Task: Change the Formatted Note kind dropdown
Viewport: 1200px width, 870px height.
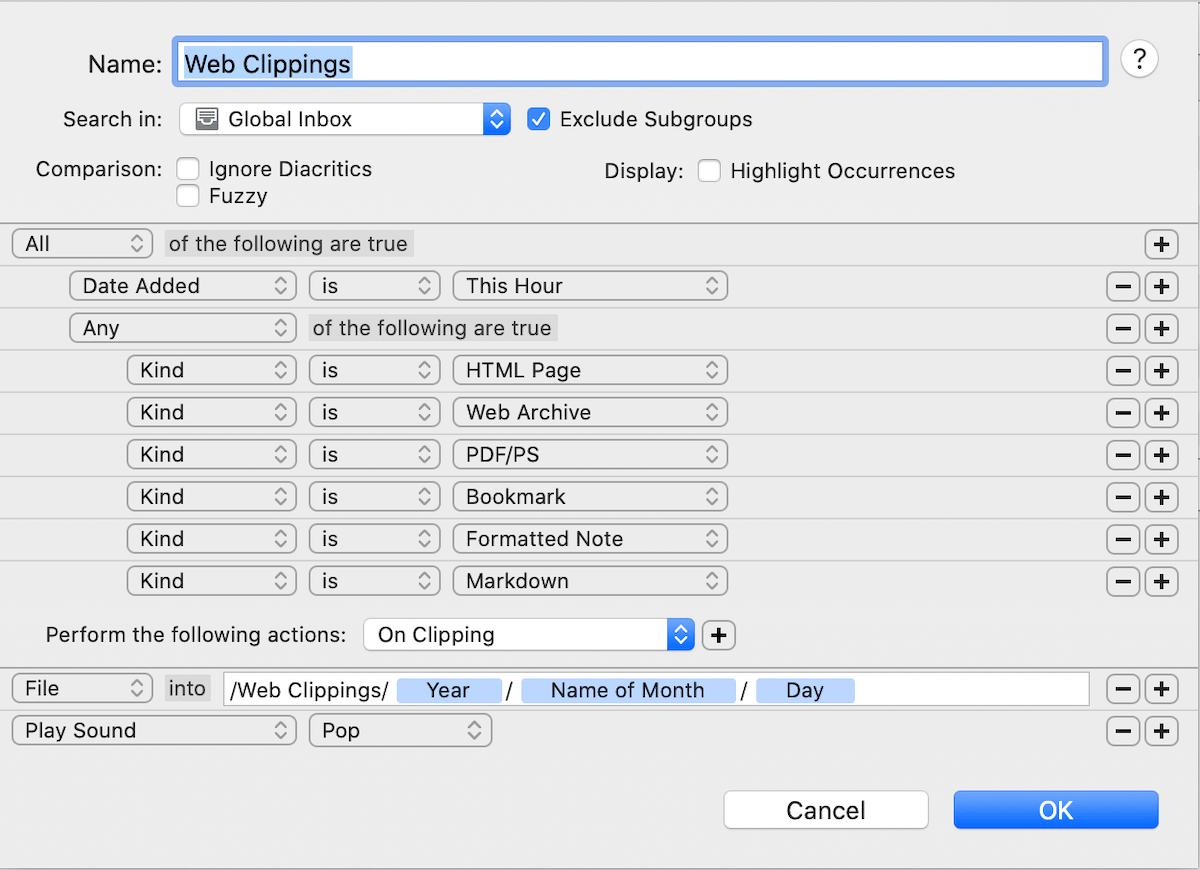Action: (590, 538)
